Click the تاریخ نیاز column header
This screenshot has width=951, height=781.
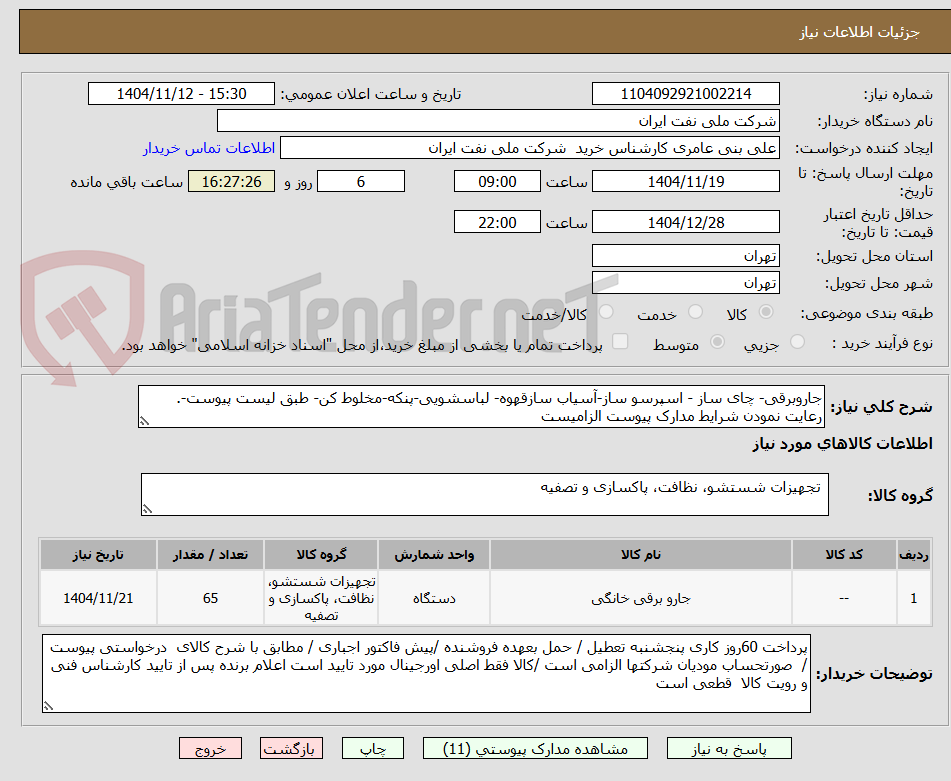(x=98, y=555)
